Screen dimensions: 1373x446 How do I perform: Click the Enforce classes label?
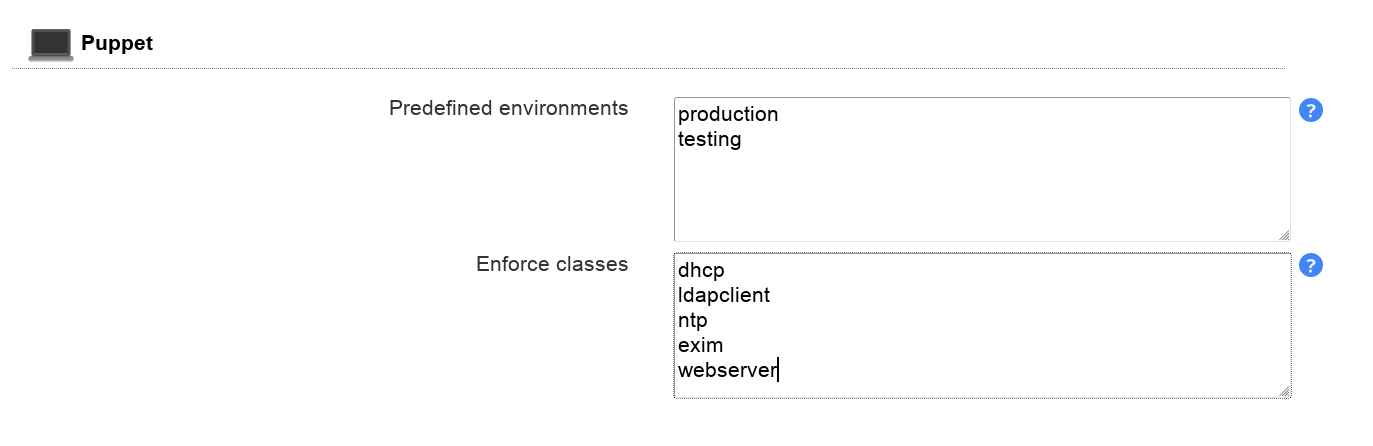point(552,264)
